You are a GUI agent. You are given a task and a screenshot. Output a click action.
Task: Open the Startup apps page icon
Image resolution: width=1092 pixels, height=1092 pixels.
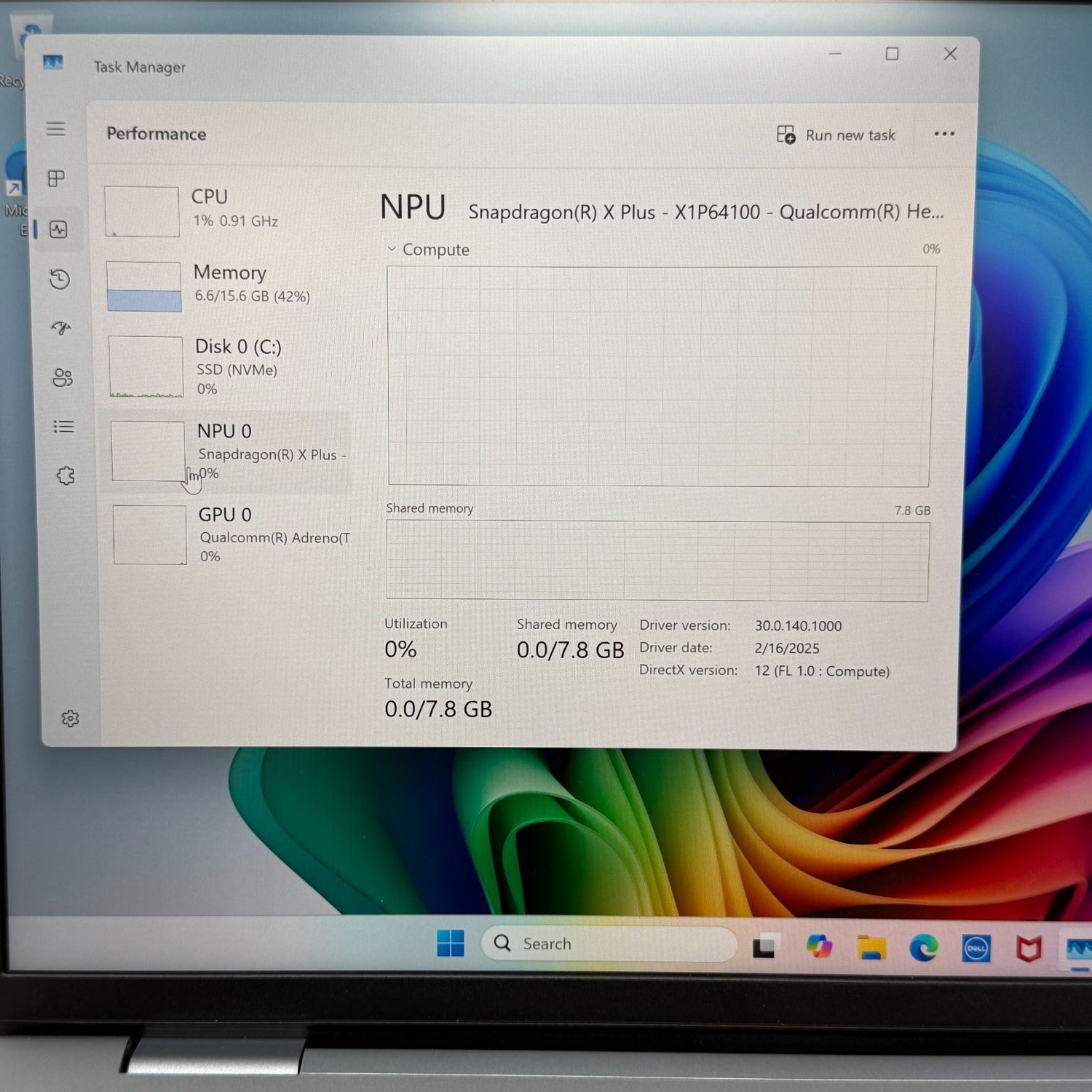pos(61,328)
